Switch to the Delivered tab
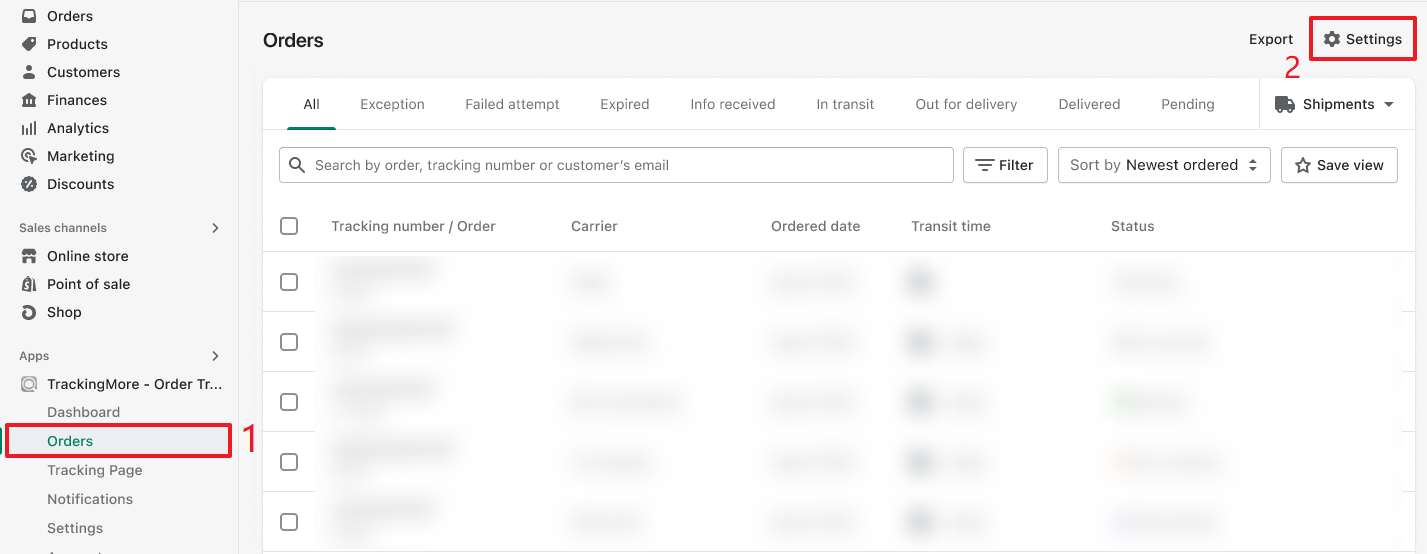The image size is (1427, 554). (x=1089, y=104)
